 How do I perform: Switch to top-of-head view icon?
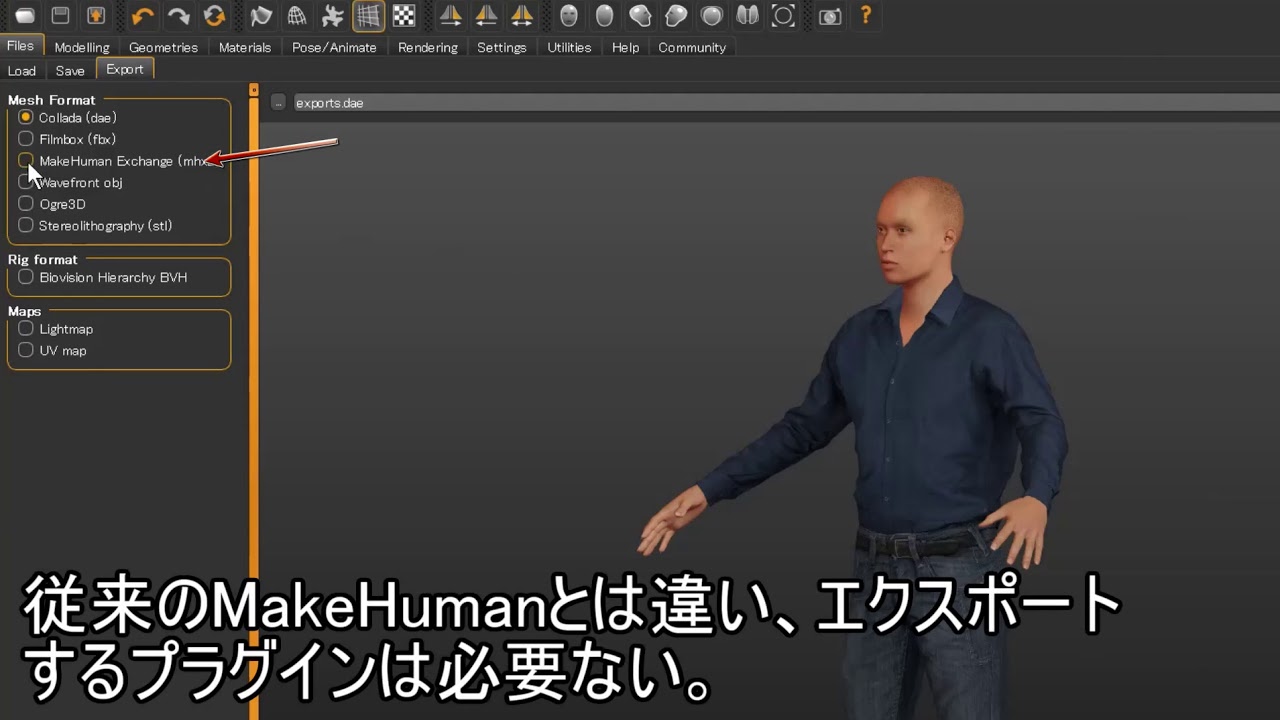click(712, 15)
